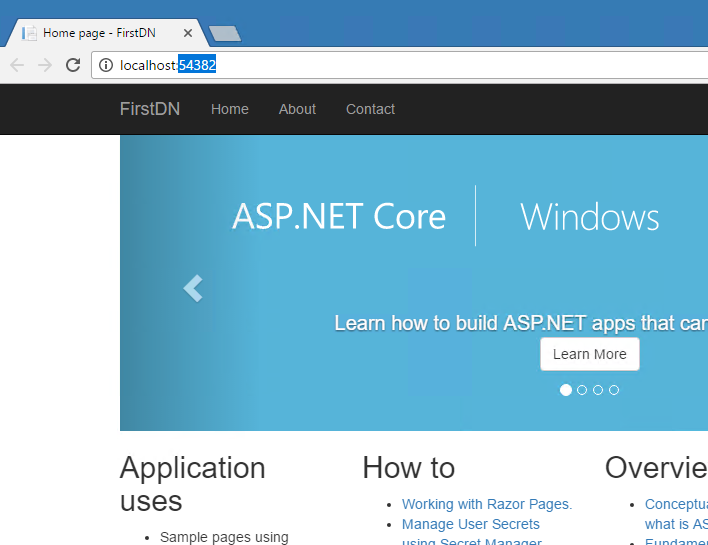Click the Application uses heading
The height and width of the screenshot is (545, 708).
[193, 484]
